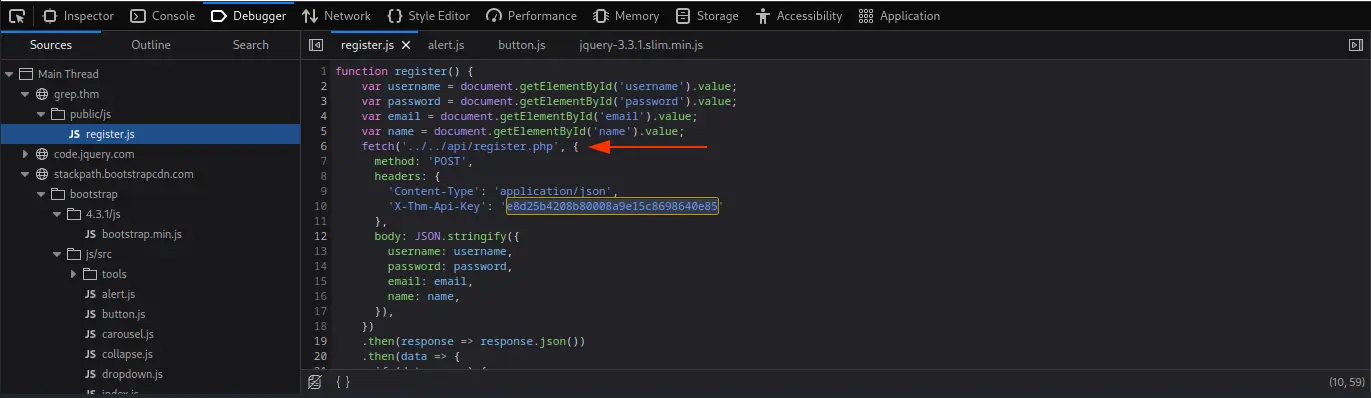
Task: Toggle the right breakpoints pane icon
Action: pyautogui.click(x=1356, y=45)
